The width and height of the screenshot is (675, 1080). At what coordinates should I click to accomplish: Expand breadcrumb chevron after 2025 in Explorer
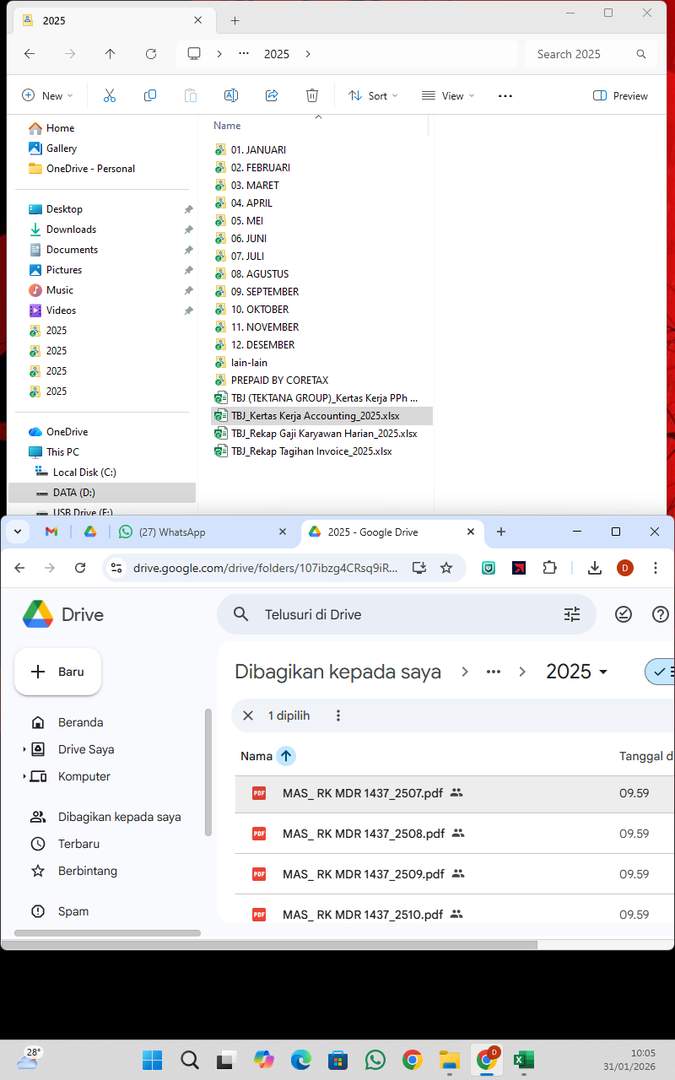tap(308, 54)
